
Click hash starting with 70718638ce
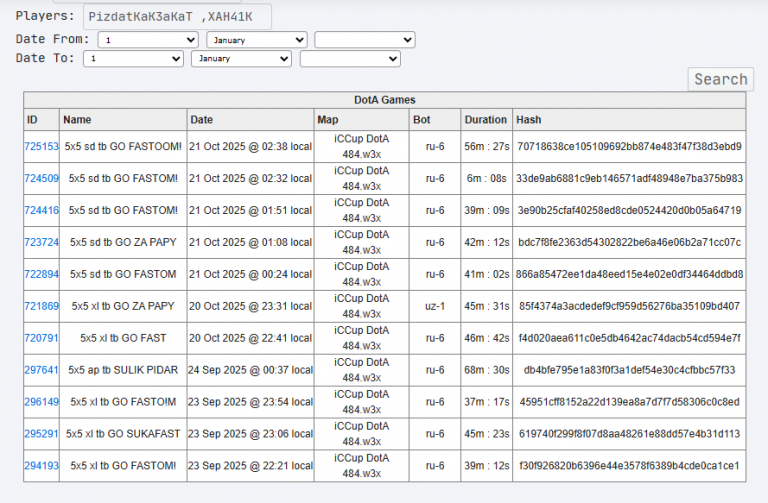[x=629, y=146]
